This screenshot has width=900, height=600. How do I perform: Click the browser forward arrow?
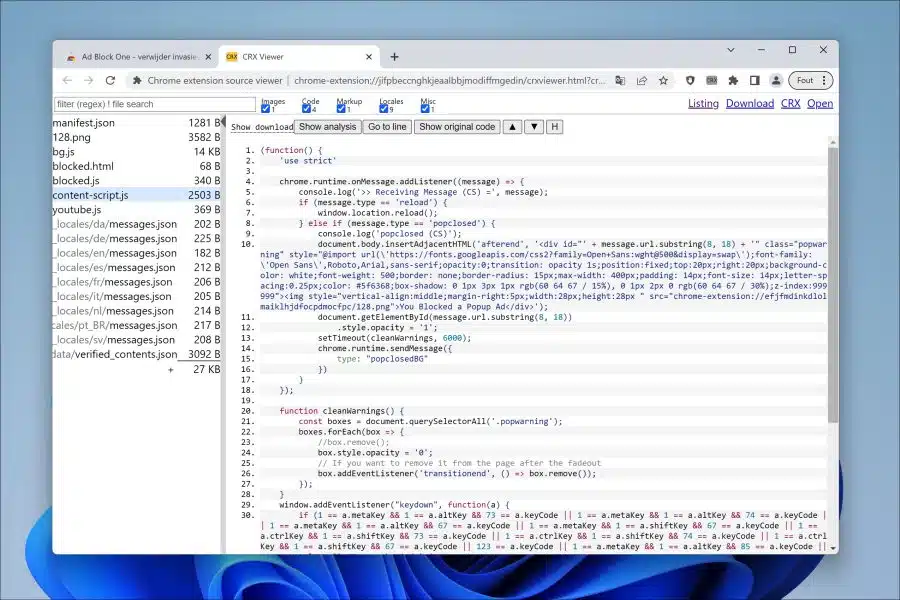(88, 80)
